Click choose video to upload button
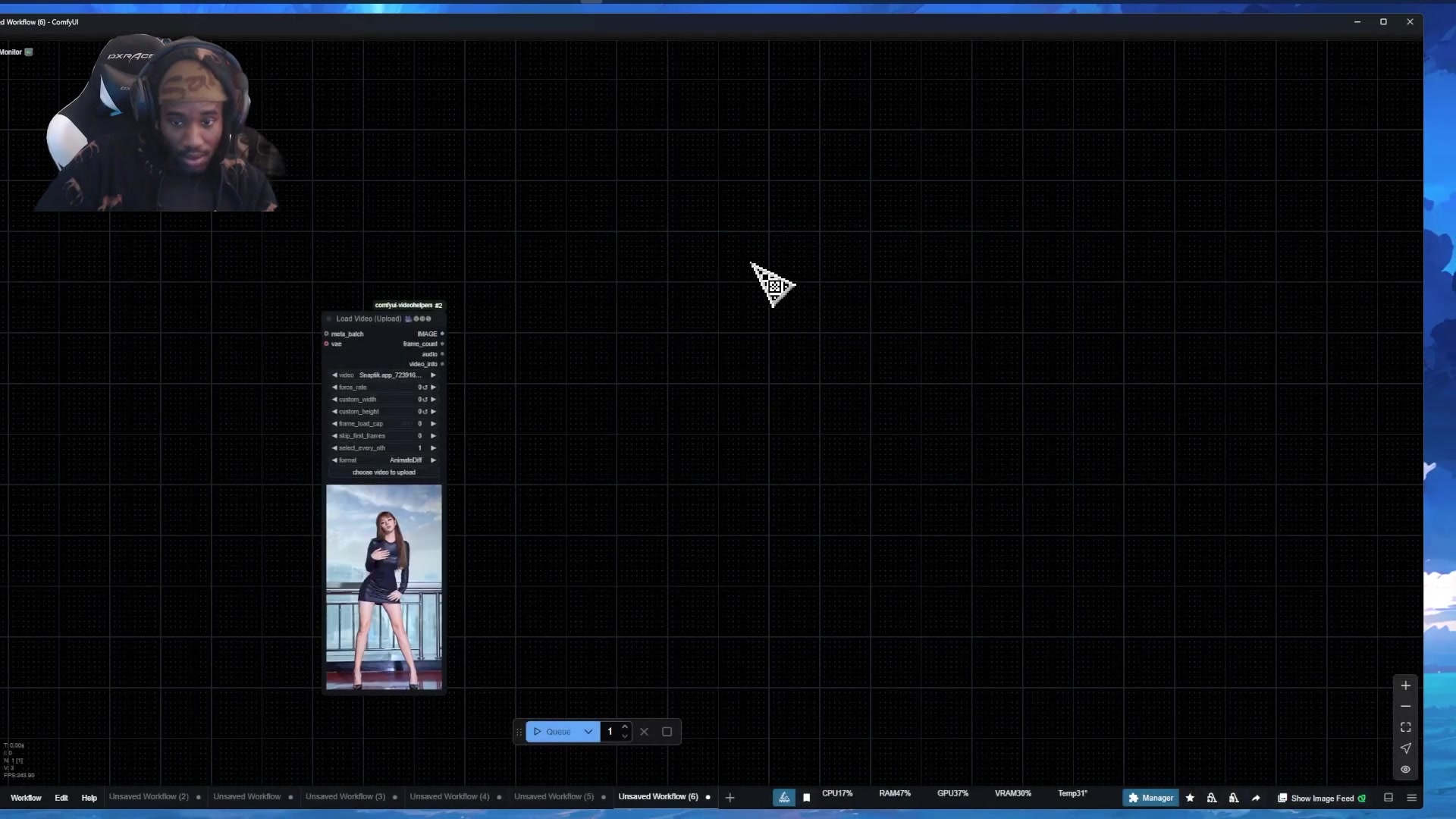This screenshot has width=1456, height=819. [x=384, y=472]
